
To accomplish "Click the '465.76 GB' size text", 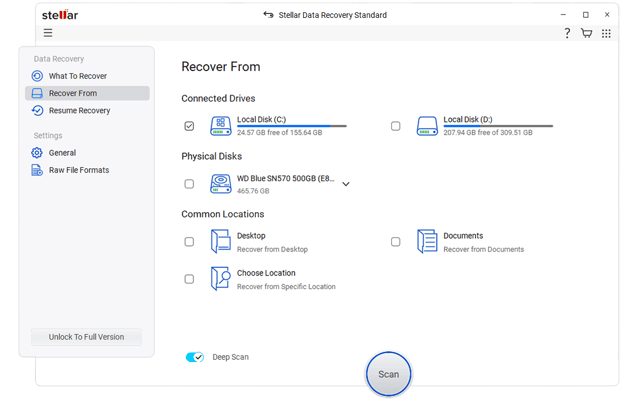I will [253, 191].
